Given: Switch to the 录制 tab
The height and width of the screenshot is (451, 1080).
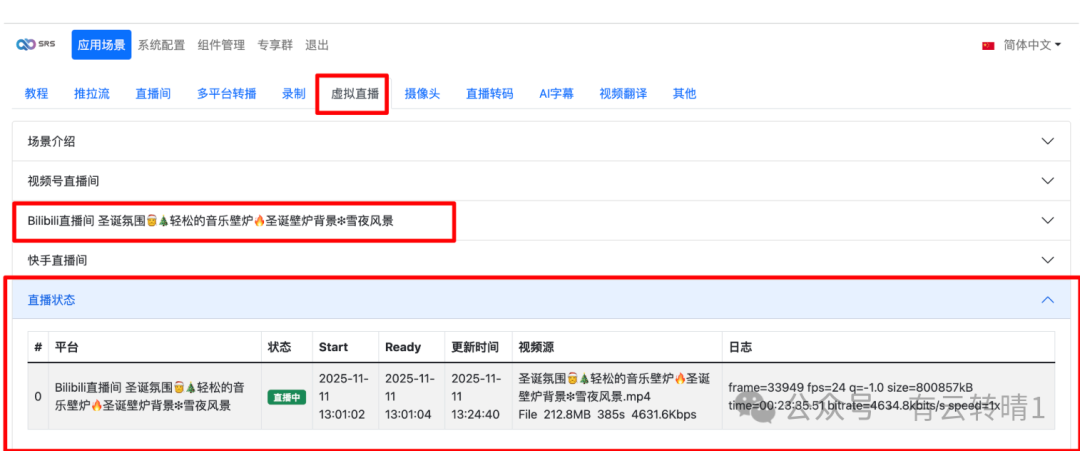Looking at the screenshot, I should click(x=293, y=94).
